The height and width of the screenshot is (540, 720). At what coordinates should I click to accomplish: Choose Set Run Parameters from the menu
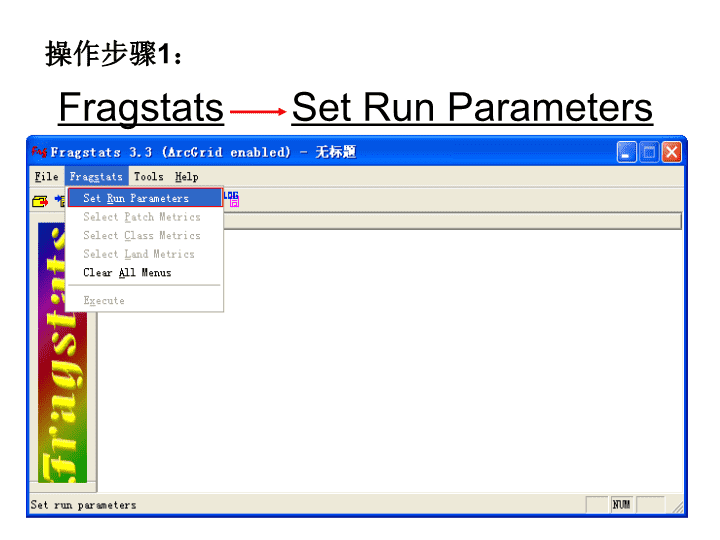coord(145,198)
